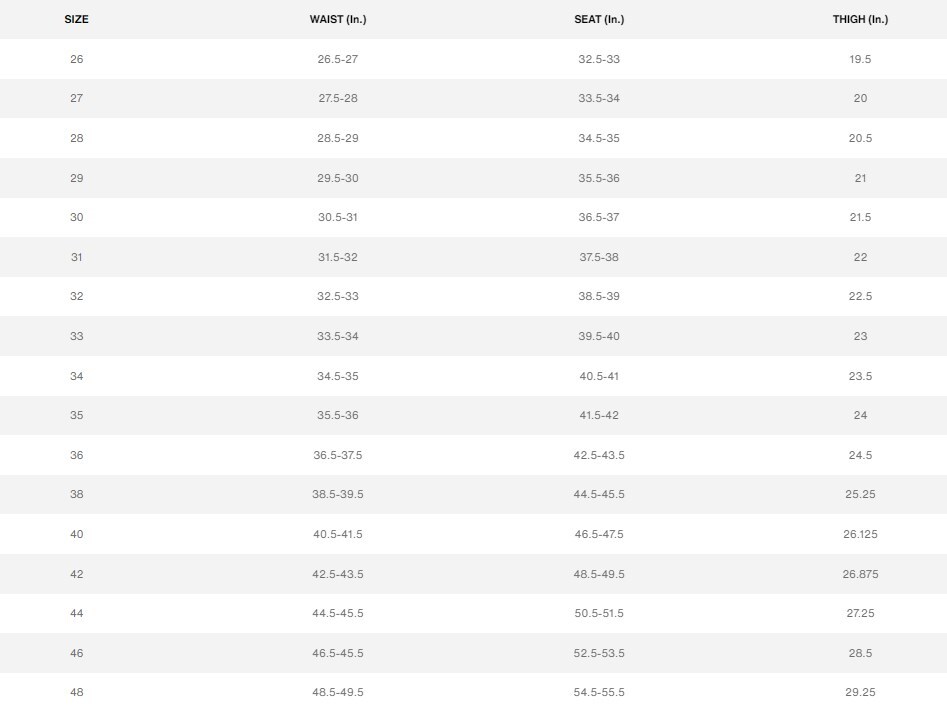The height and width of the screenshot is (711, 947).
Task: Select the seat measurement 48.5-49.5
Action: (x=599, y=574)
